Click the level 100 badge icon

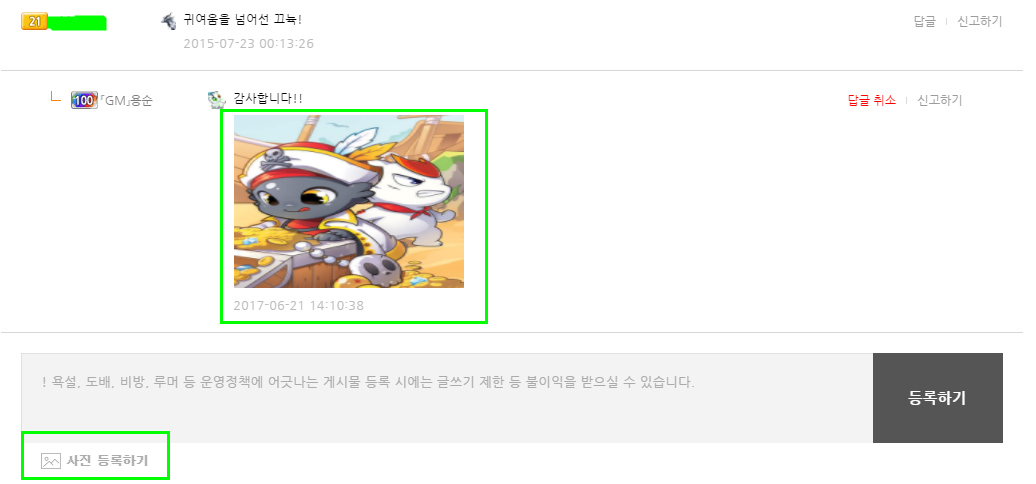[84, 100]
